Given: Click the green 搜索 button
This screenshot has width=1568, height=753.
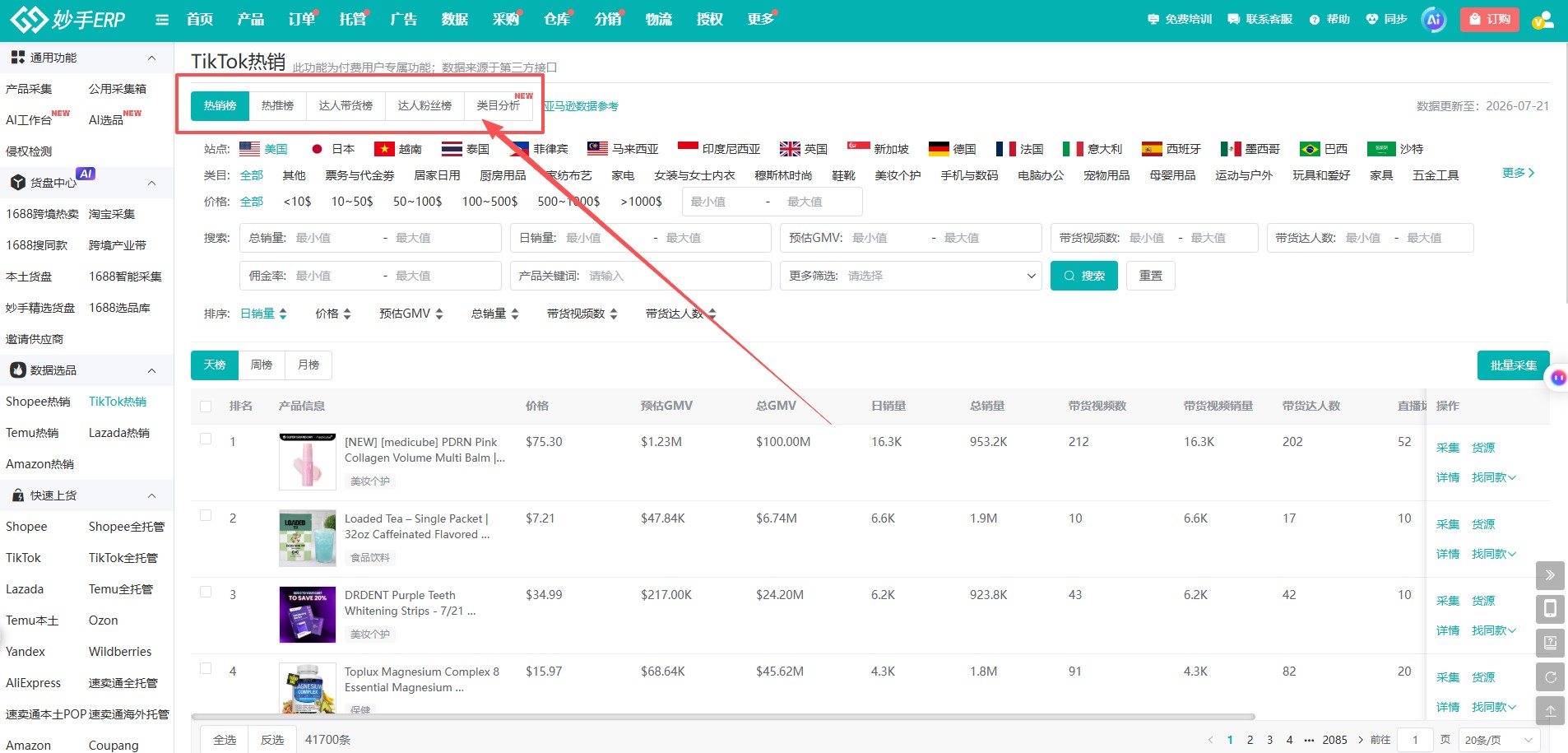Looking at the screenshot, I should [1084, 276].
